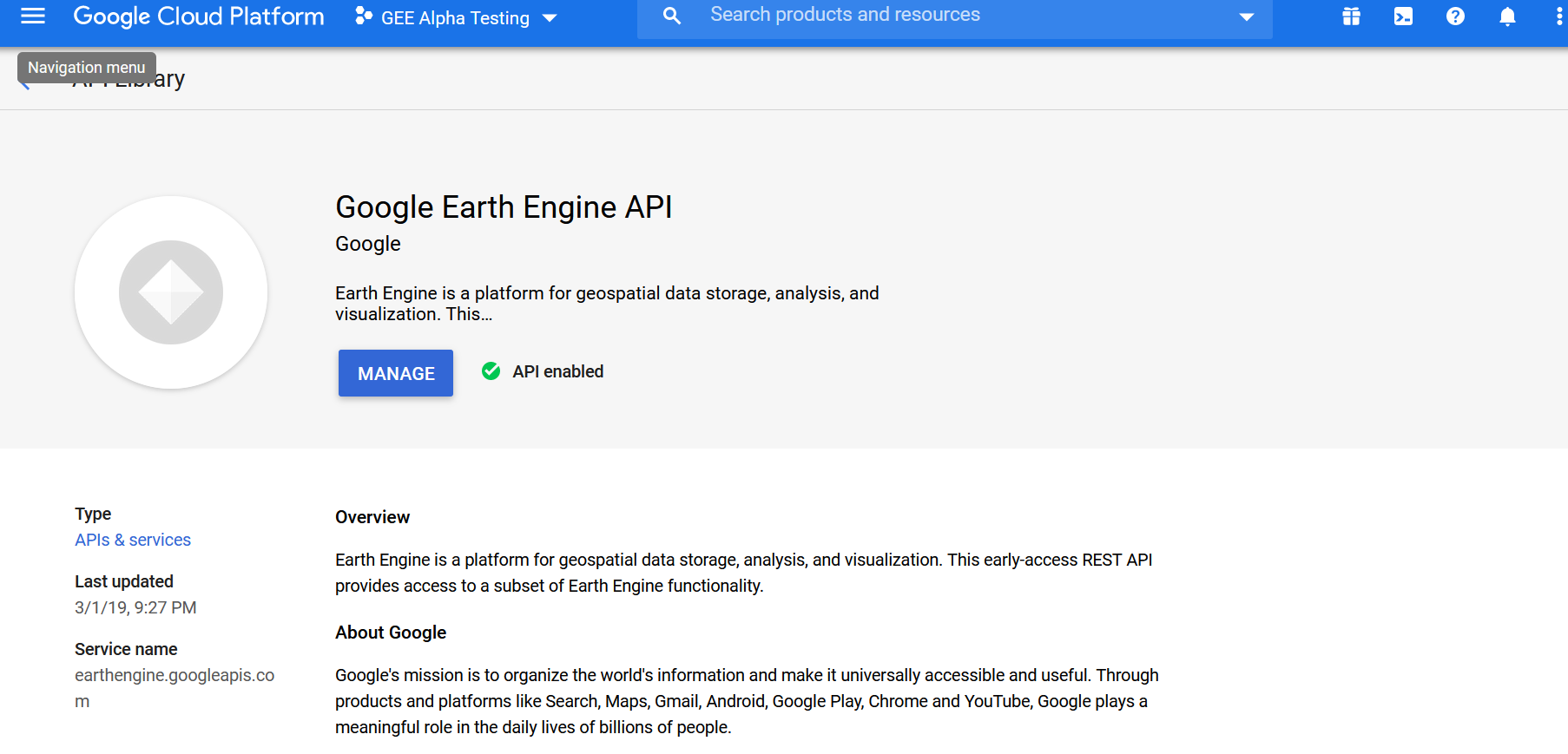Expand the search bar dropdown arrow
Image resolution: width=1568 pixels, height=754 pixels.
click(1247, 16)
